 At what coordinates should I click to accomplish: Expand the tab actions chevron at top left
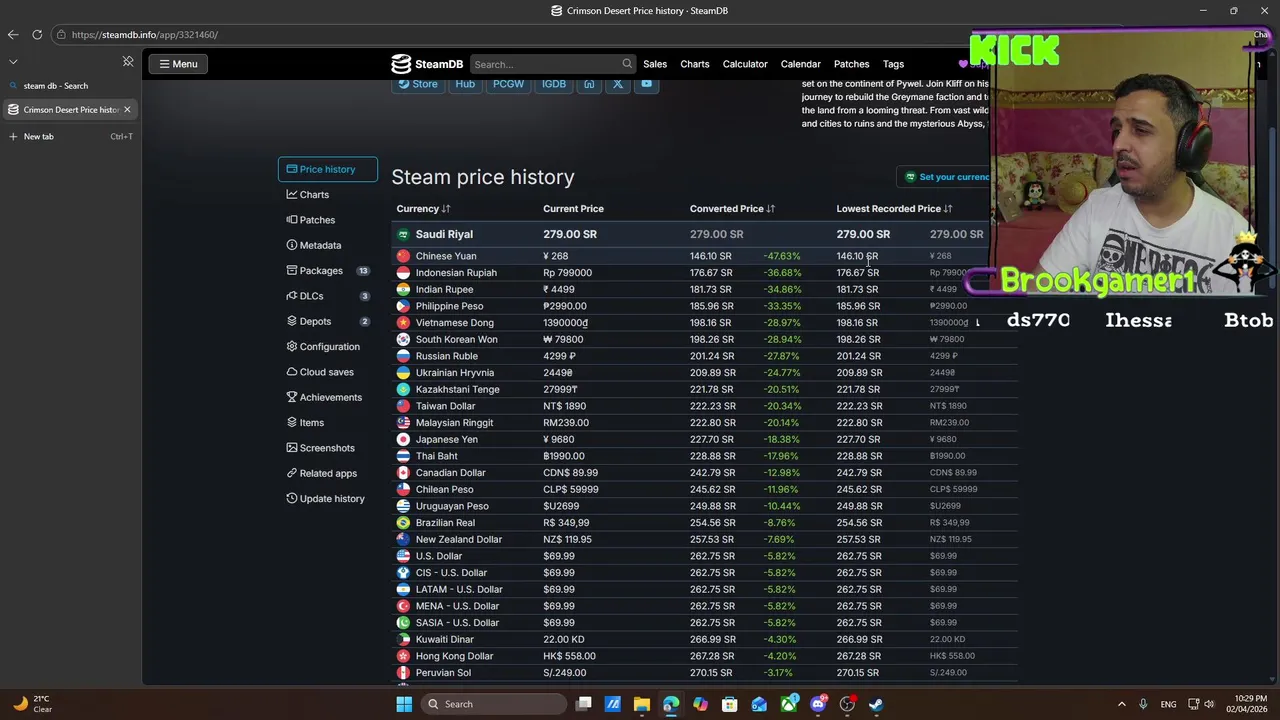(13, 62)
